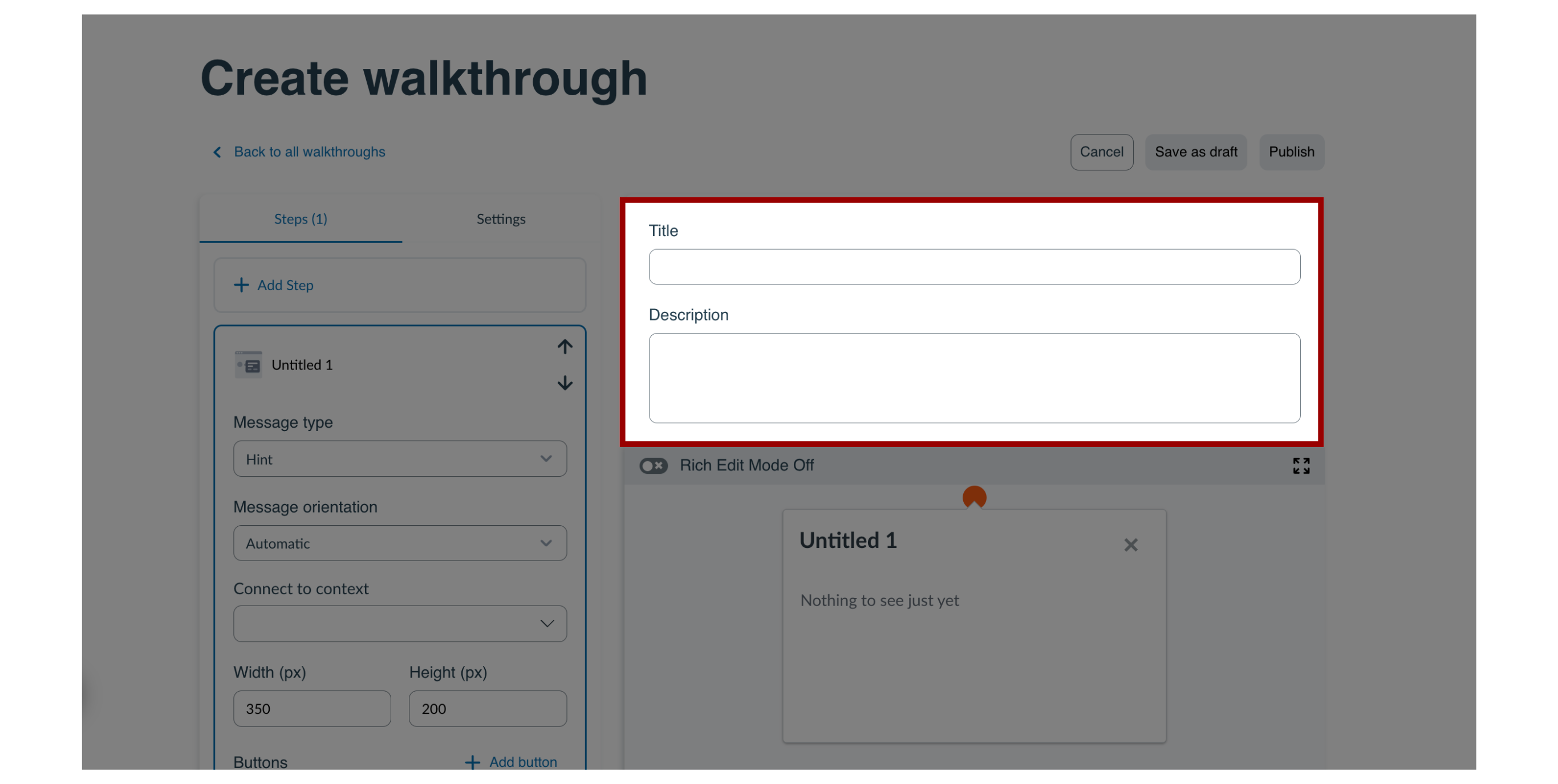Click the Title input field
This screenshot has width=1558, height=784.
[974, 266]
